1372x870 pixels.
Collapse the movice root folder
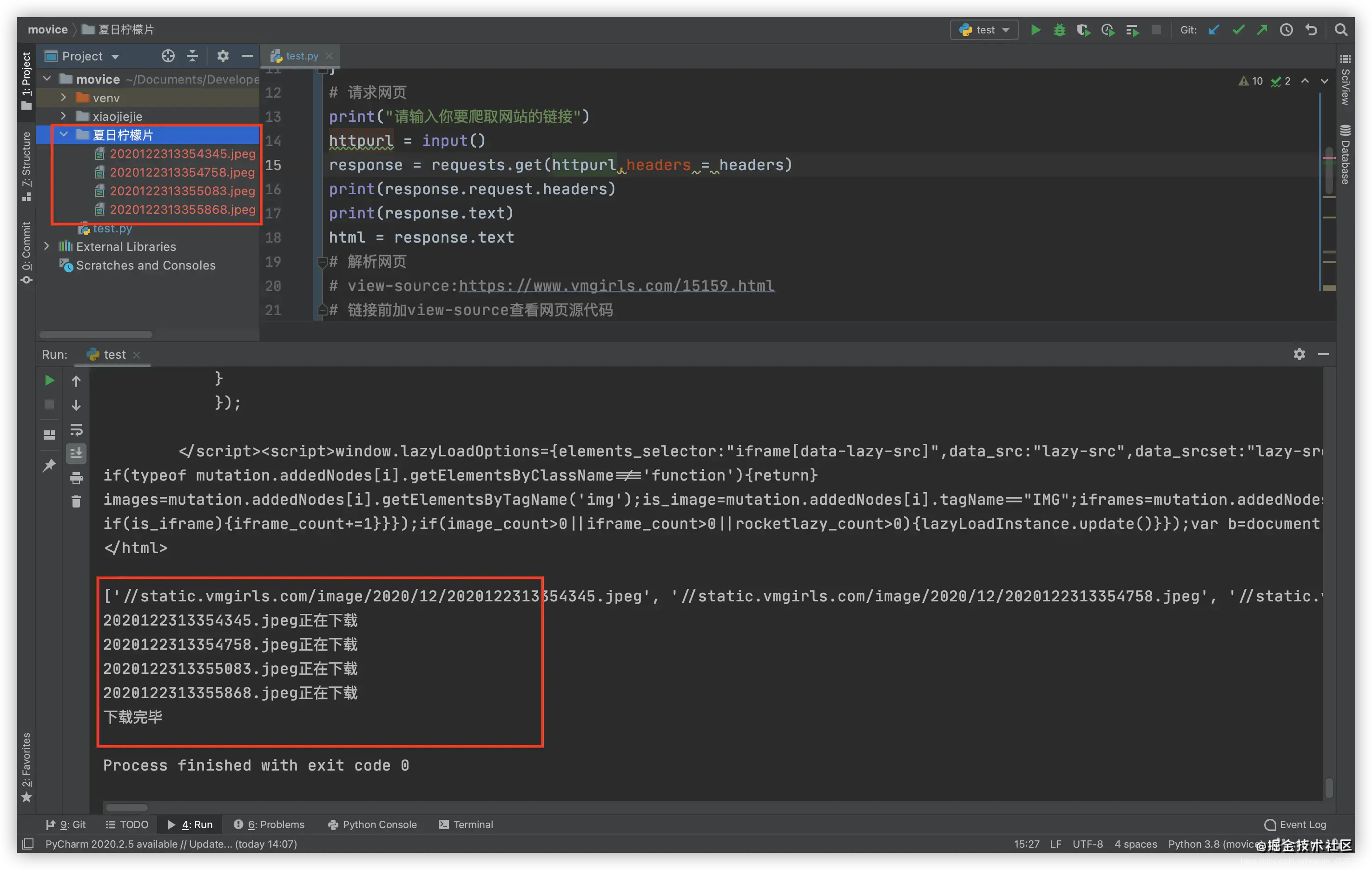click(x=47, y=79)
